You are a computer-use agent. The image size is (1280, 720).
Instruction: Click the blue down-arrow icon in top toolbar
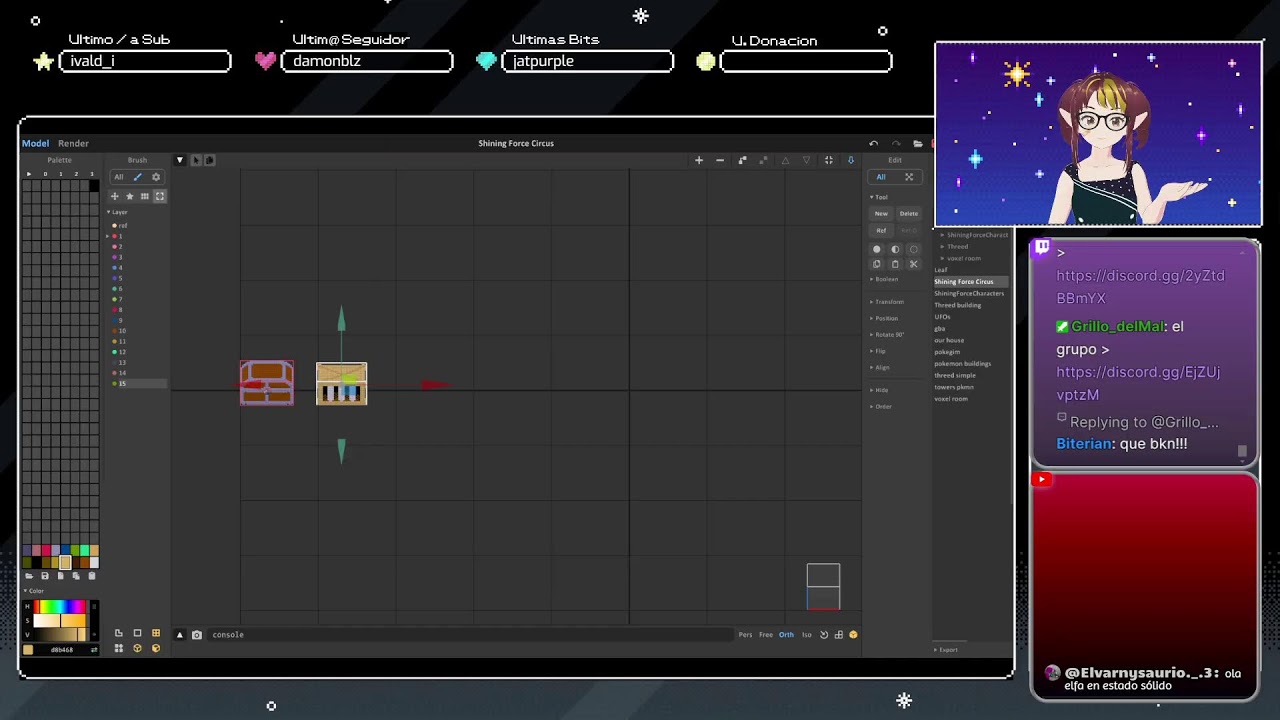click(851, 160)
